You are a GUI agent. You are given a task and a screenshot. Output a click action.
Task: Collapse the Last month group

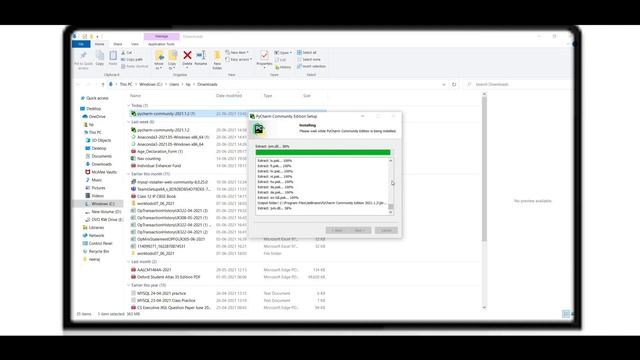pyautogui.click(x=128, y=262)
